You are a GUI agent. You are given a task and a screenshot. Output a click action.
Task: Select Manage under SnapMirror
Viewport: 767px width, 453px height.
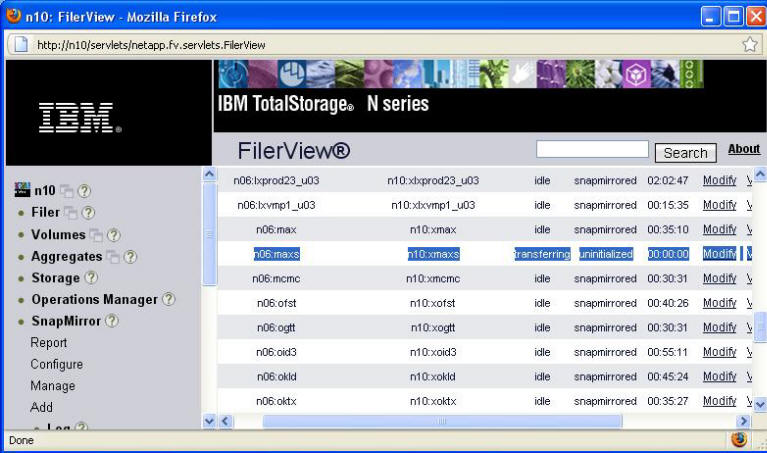pyautogui.click(x=52, y=386)
